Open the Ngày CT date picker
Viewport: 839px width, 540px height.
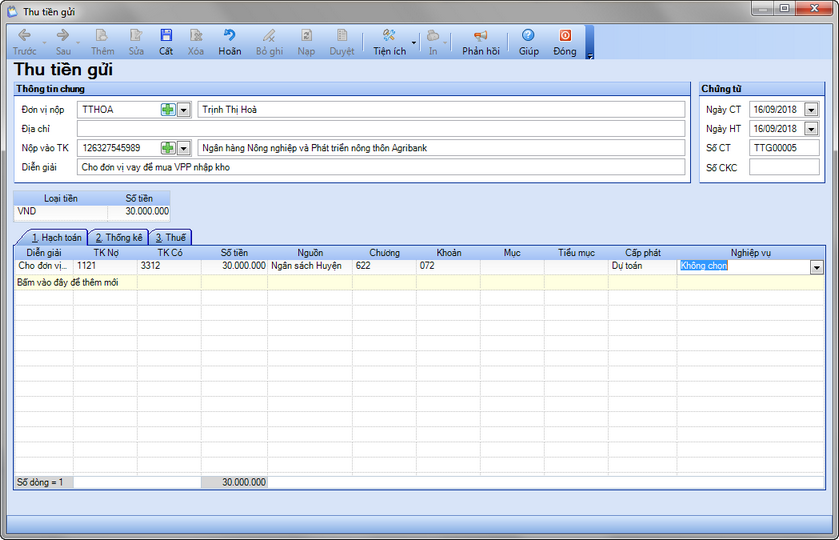pos(810,109)
